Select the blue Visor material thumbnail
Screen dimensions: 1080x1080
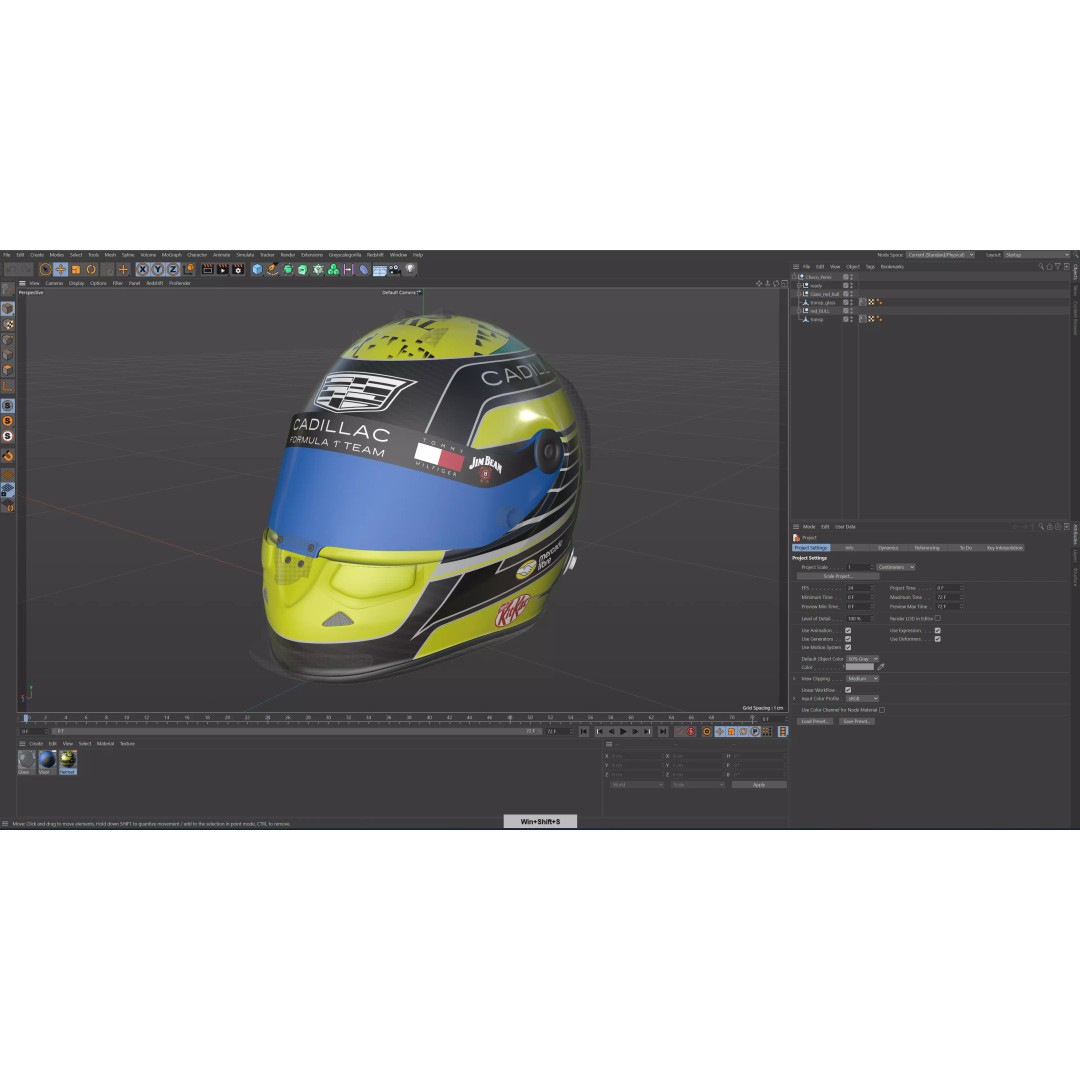[47, 762]
